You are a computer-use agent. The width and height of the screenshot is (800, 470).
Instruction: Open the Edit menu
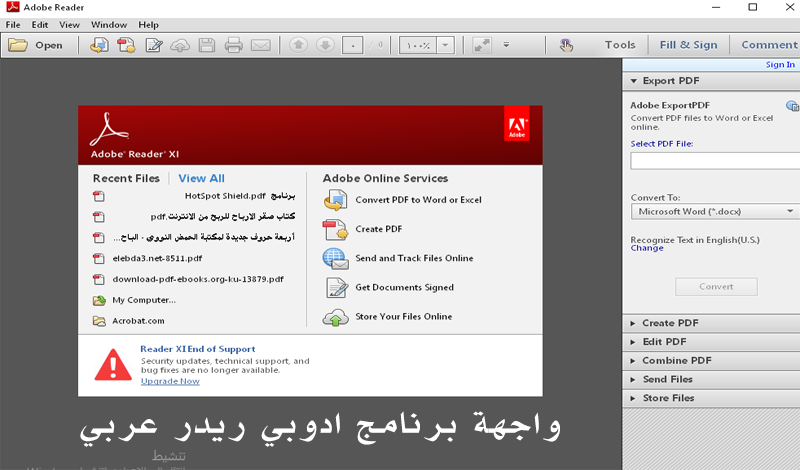[x=40, y=24]
